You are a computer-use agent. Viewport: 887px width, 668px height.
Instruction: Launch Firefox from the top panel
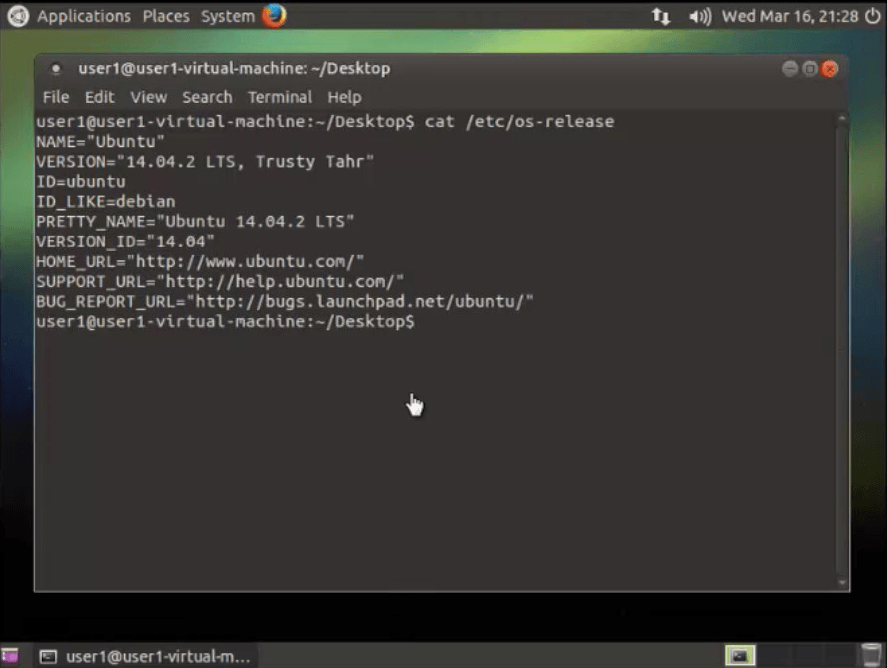pos(274,16)
